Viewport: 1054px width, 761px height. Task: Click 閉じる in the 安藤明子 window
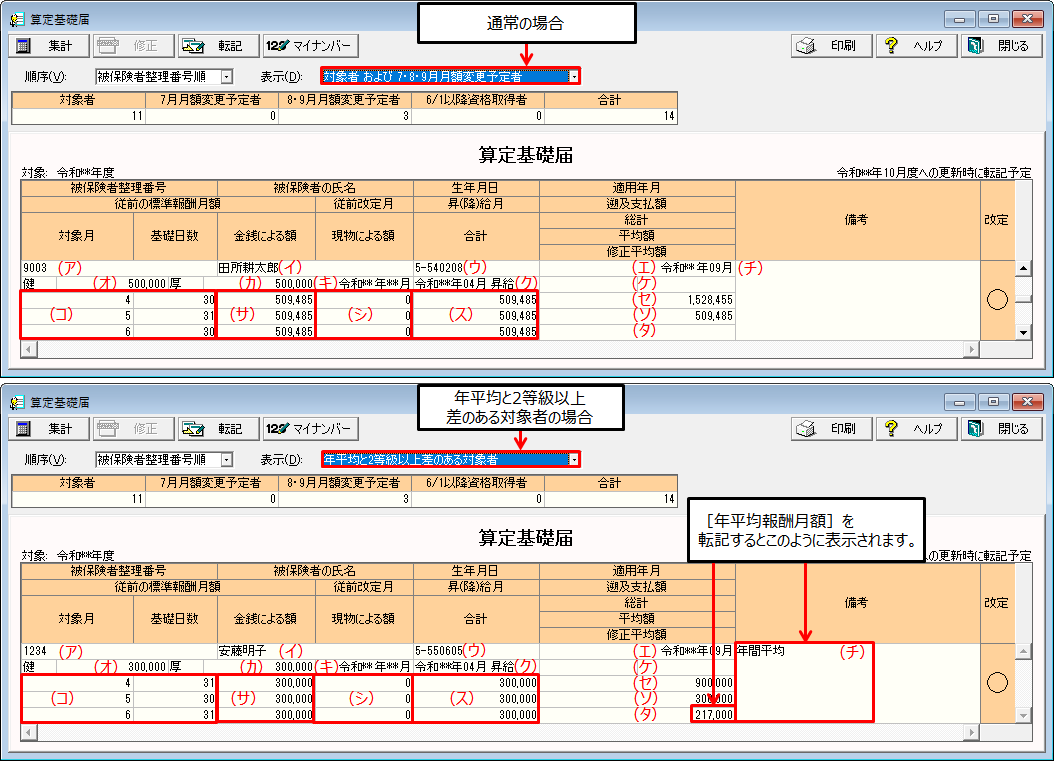1000,429
